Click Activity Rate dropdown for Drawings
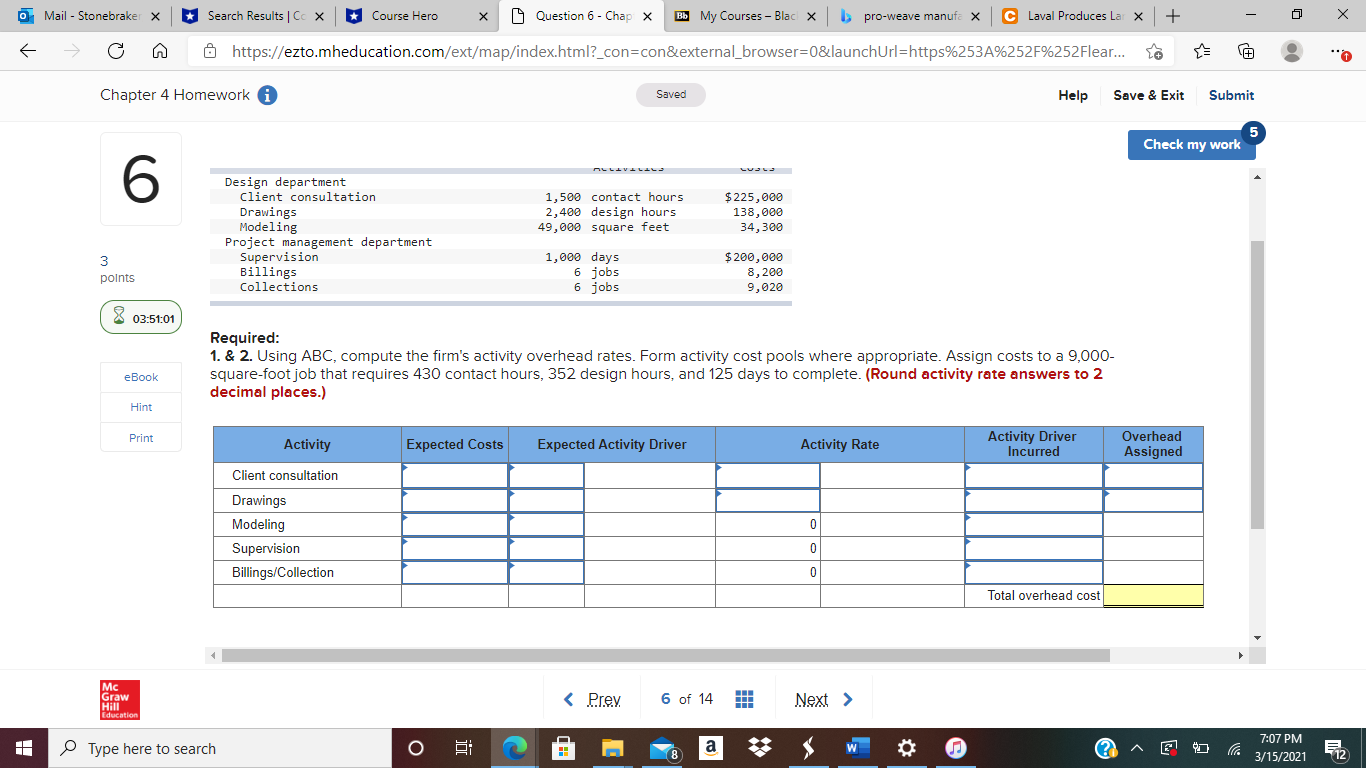Viewport: 1366px width, 768px height. pyautogui.click(x=768, y=500)
